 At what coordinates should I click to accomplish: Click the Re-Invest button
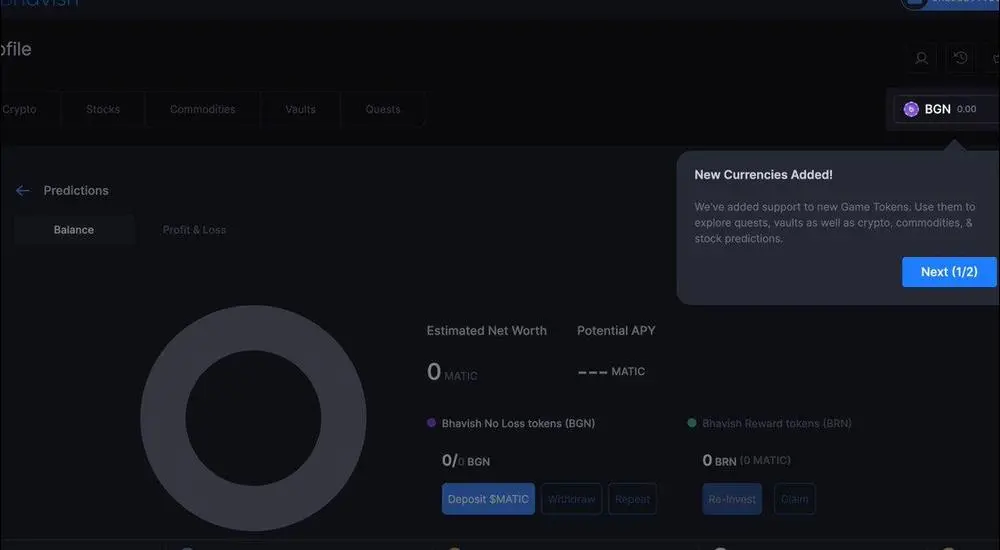(x=732, y=499)
